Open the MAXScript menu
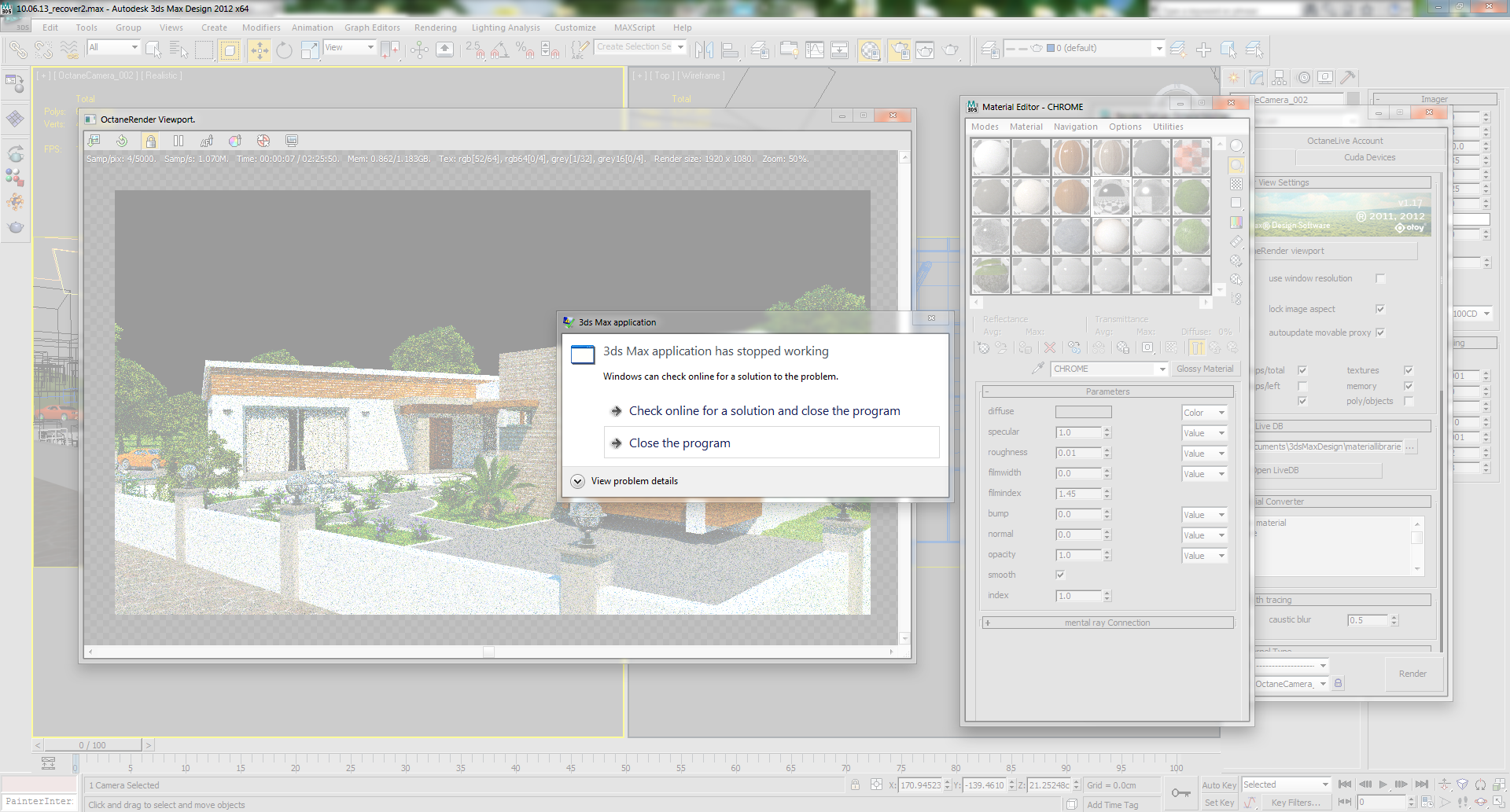 point(634,28)
